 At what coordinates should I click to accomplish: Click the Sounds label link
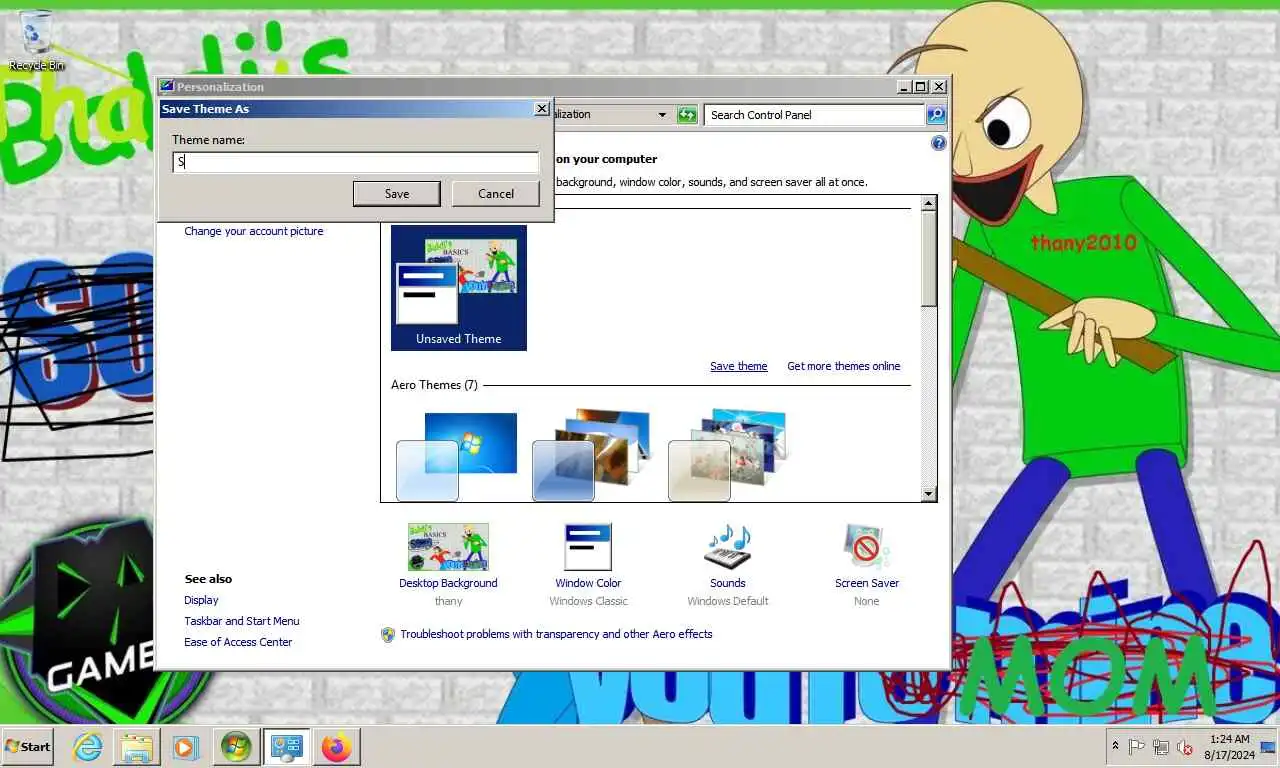click(728, 583)
